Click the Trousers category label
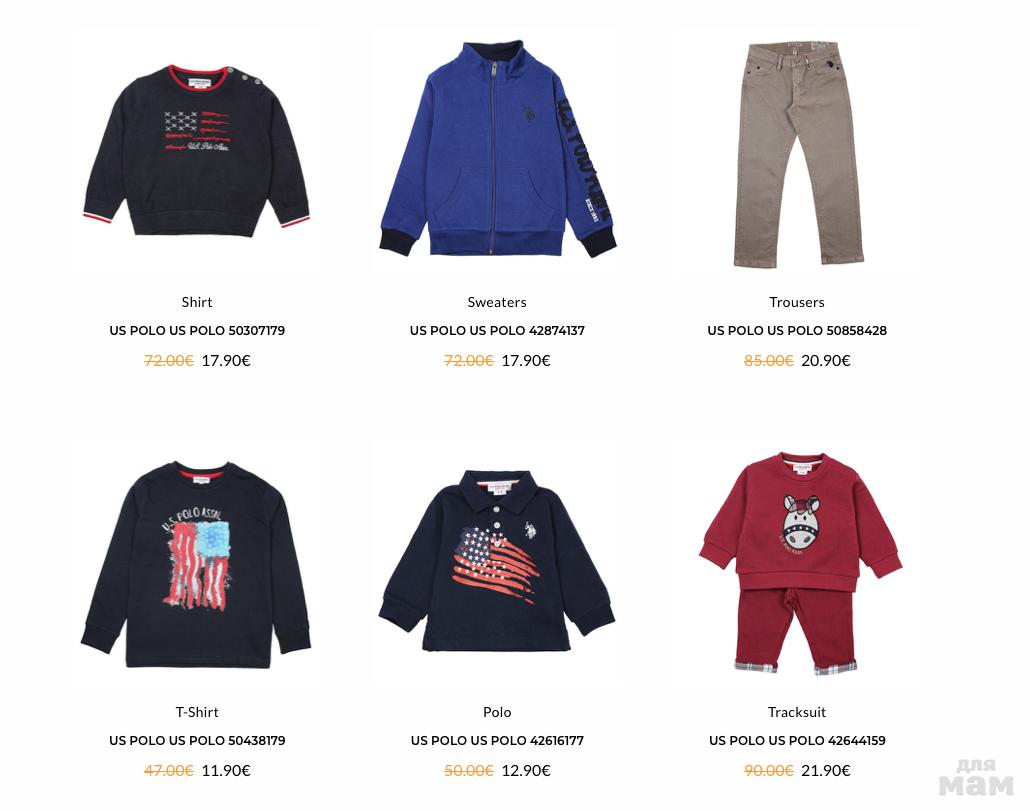Image resolution: width=1030 pixels, height=811 pixels. (x=797, y=302)
